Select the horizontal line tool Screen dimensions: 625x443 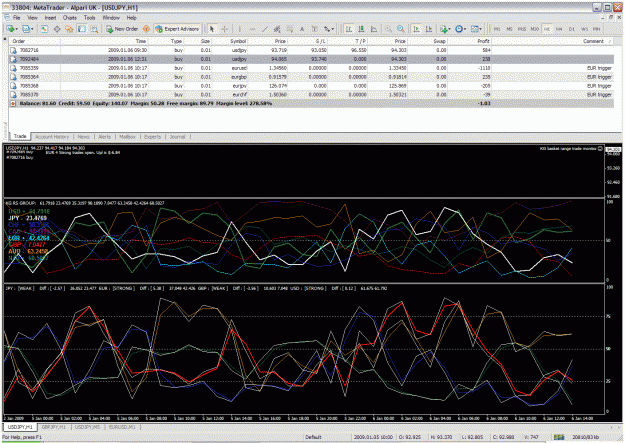pos(252,29)
